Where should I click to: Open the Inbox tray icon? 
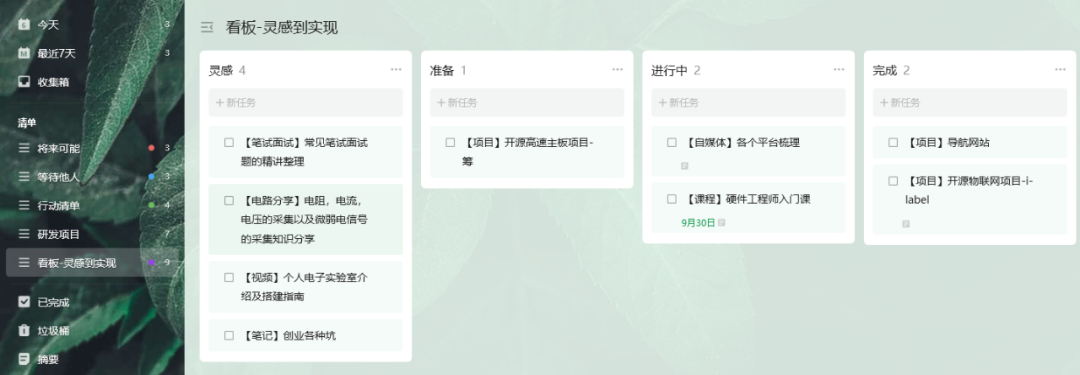[x=24, y=82]
